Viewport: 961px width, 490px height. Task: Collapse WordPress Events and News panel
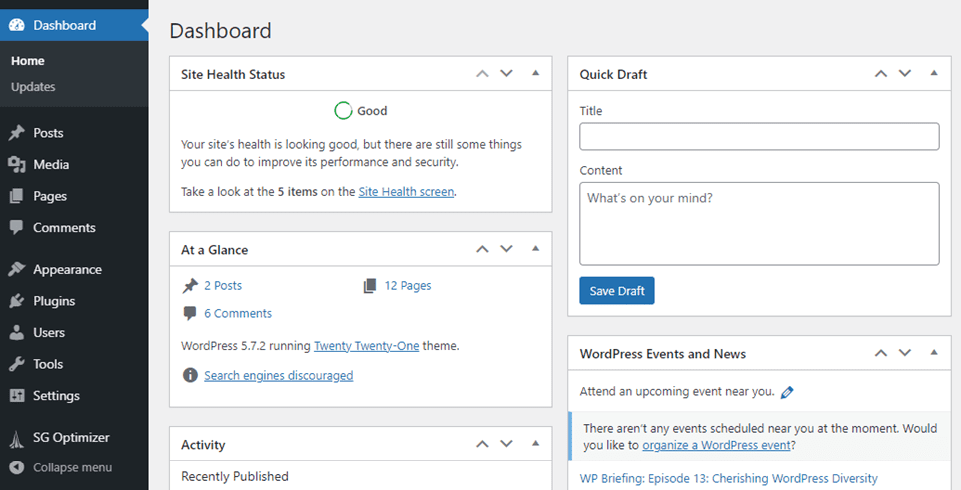(x=934, y=352)
